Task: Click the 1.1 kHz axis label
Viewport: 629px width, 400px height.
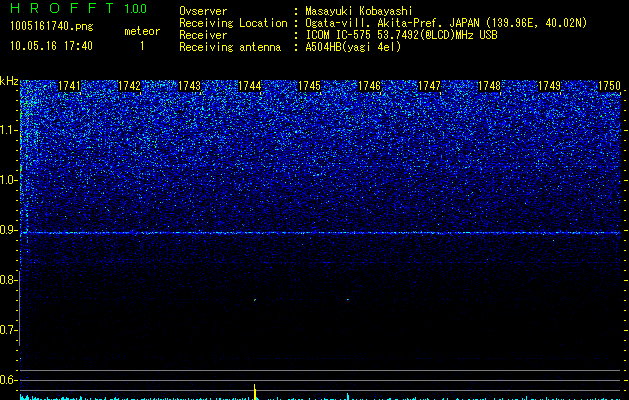Action: coord(9,130)
